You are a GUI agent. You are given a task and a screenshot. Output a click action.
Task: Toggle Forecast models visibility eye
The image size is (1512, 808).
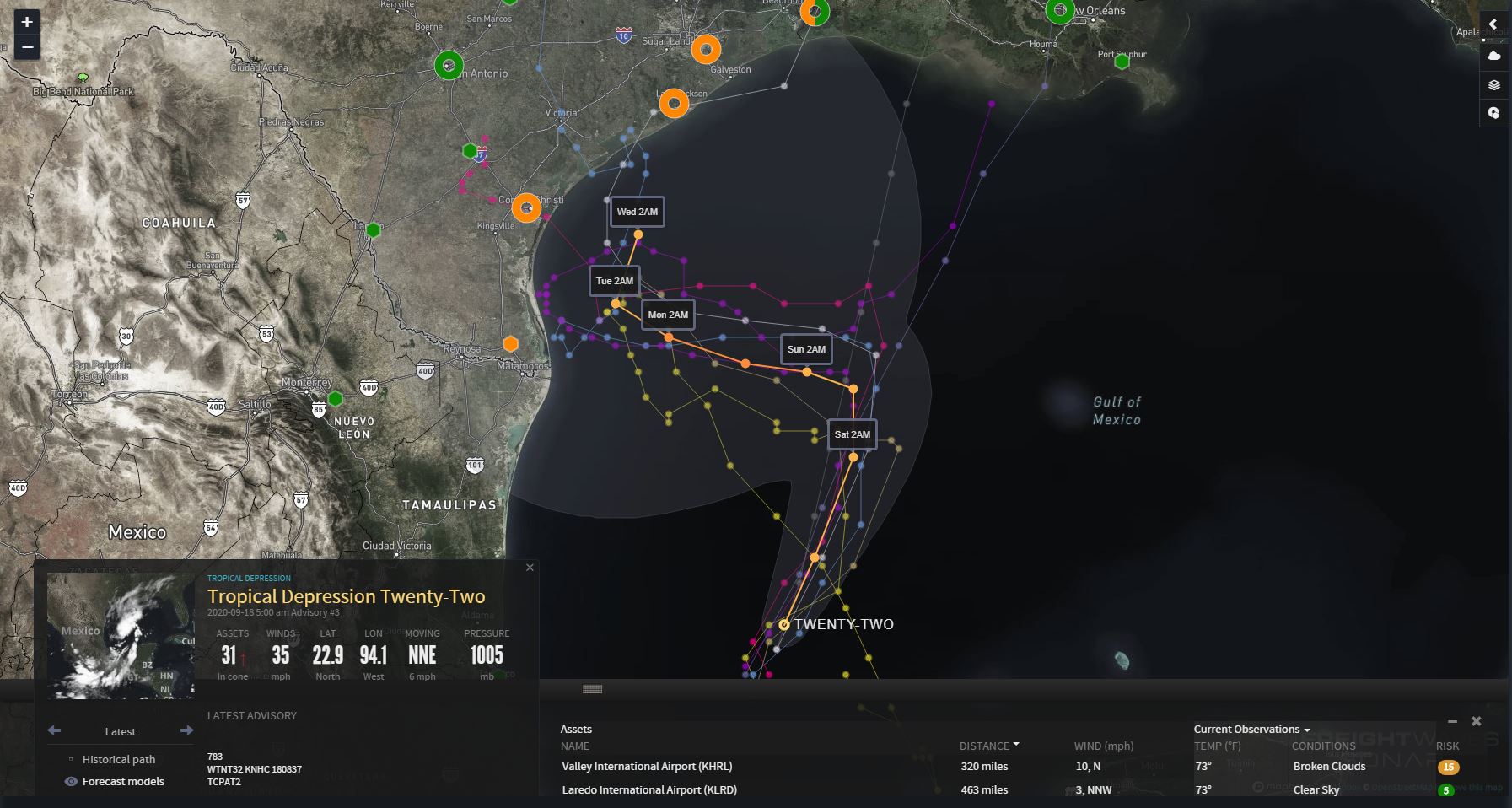(x=71, y=782)
